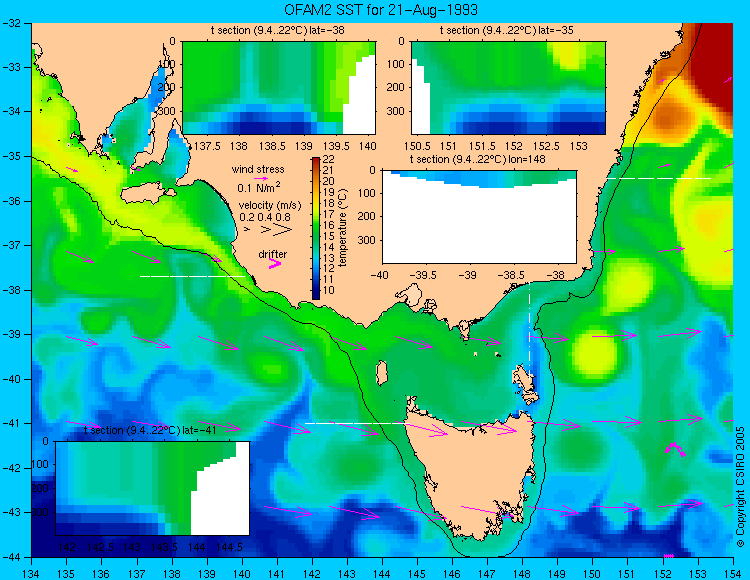Click the '-39.5' tick of the lon=148 inset

[424, 275]
